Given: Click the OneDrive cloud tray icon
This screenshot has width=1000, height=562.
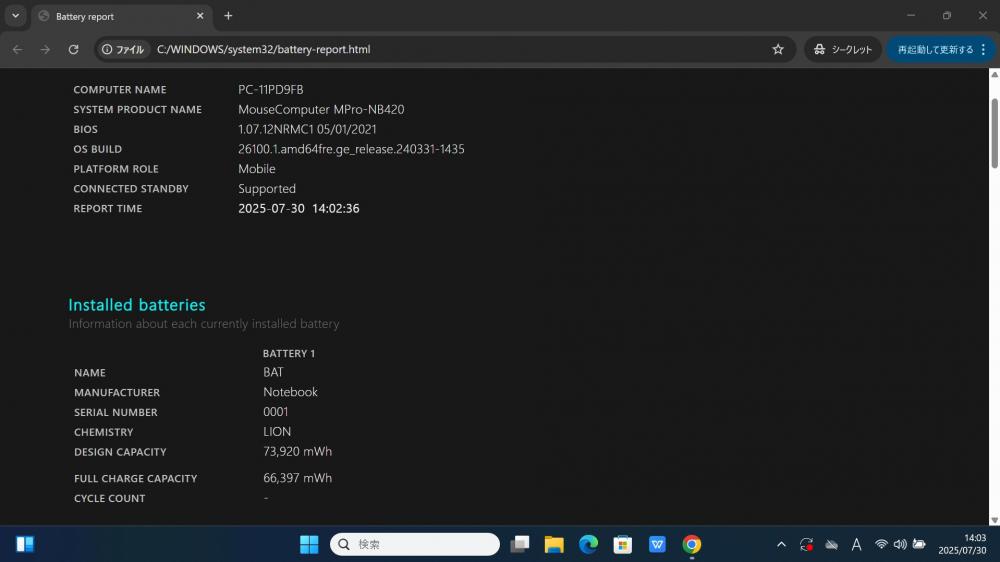Looking at the screenshot, I should tap(832, 544).
